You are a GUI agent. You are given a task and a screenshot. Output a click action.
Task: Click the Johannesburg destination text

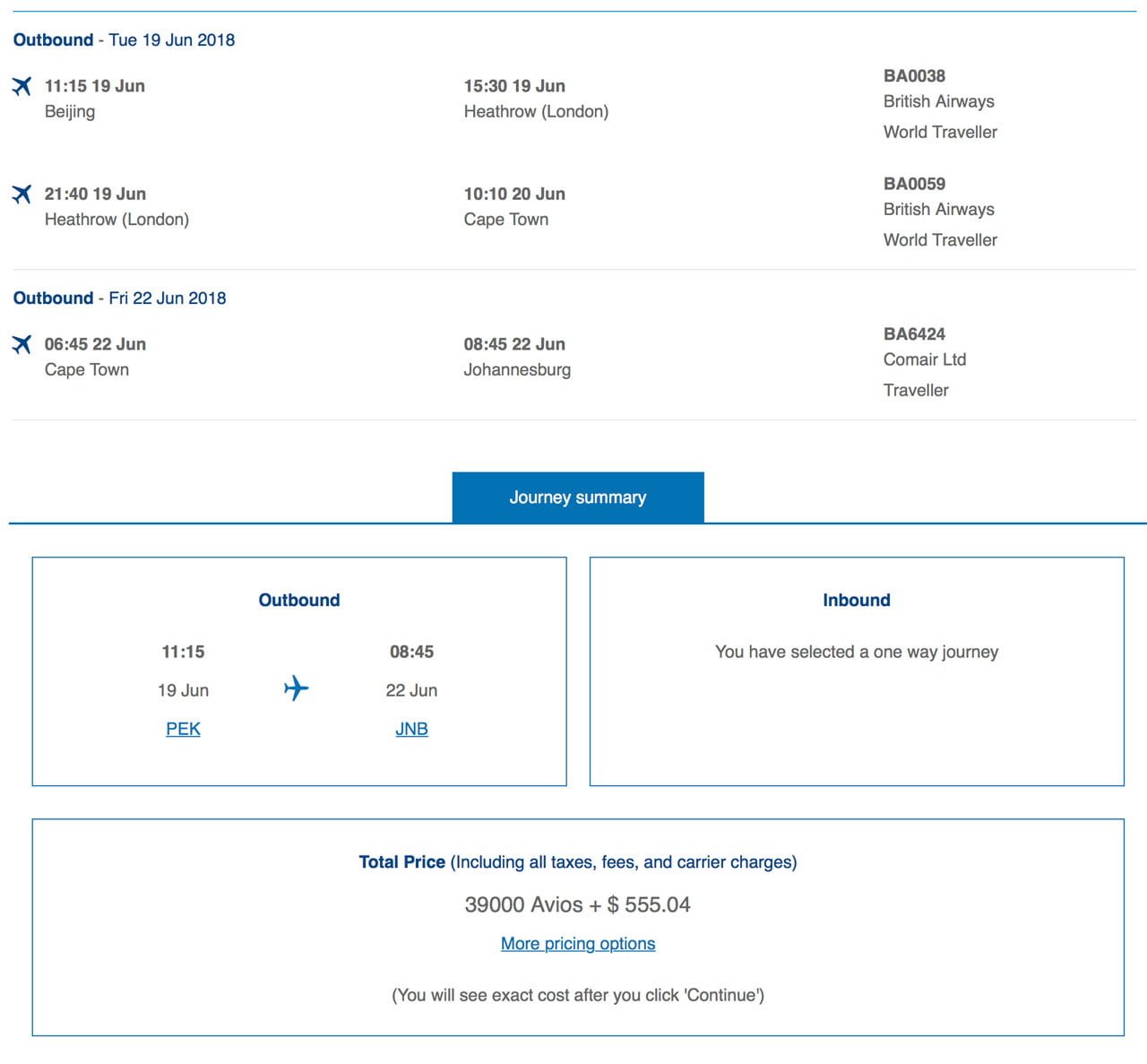coord(517,369)
